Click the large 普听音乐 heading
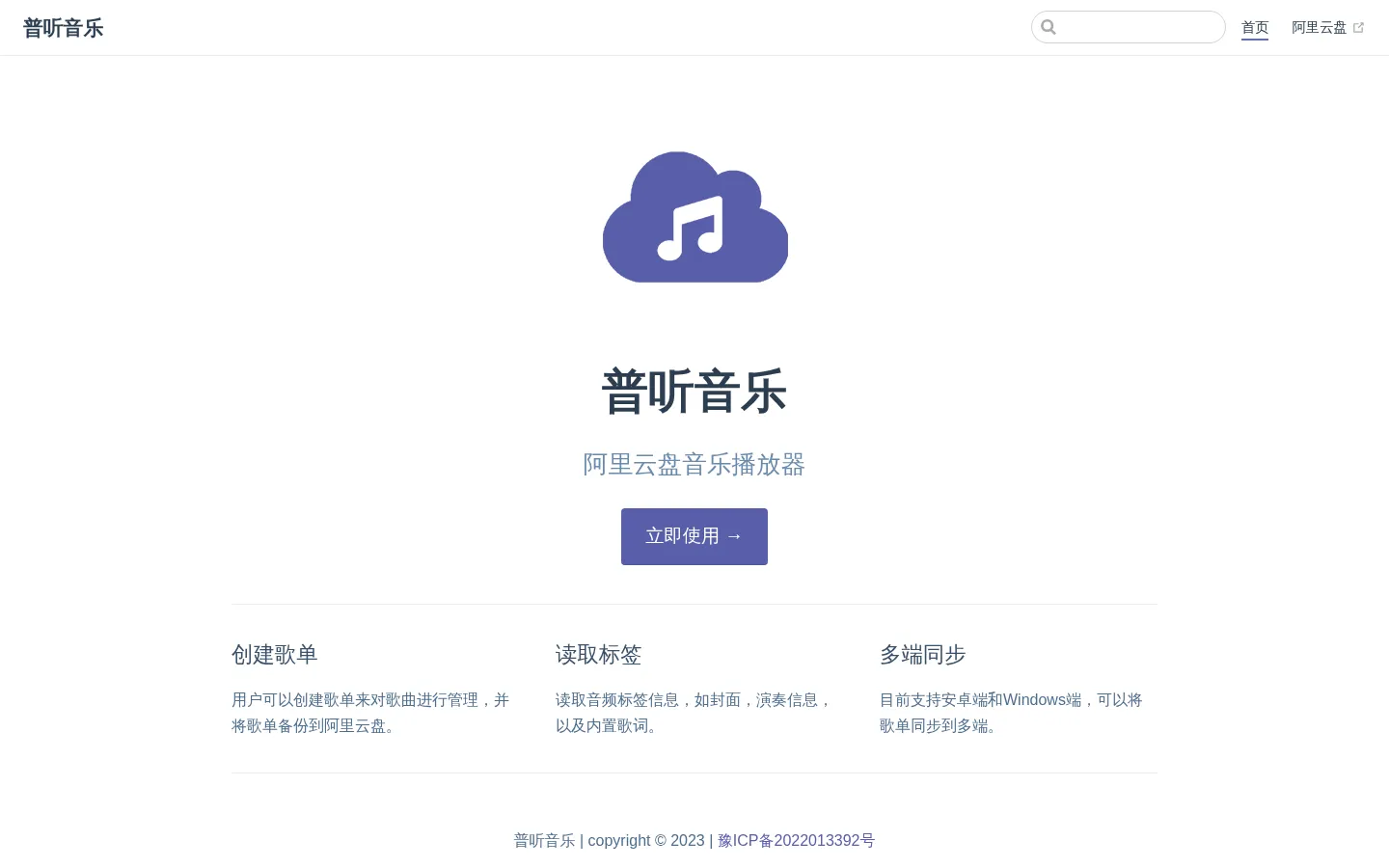Viewport: 1389px width, 868px height. point(694,392)
